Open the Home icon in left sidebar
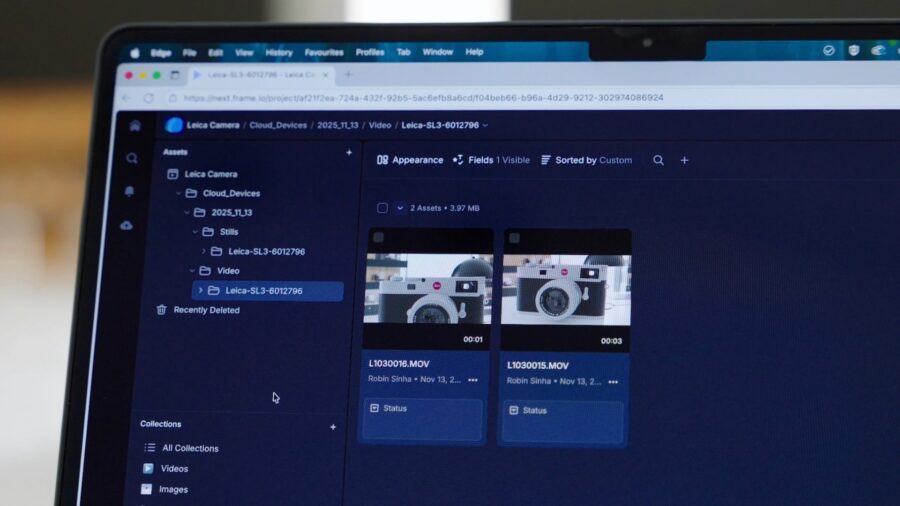 click(x=135, y=126)
